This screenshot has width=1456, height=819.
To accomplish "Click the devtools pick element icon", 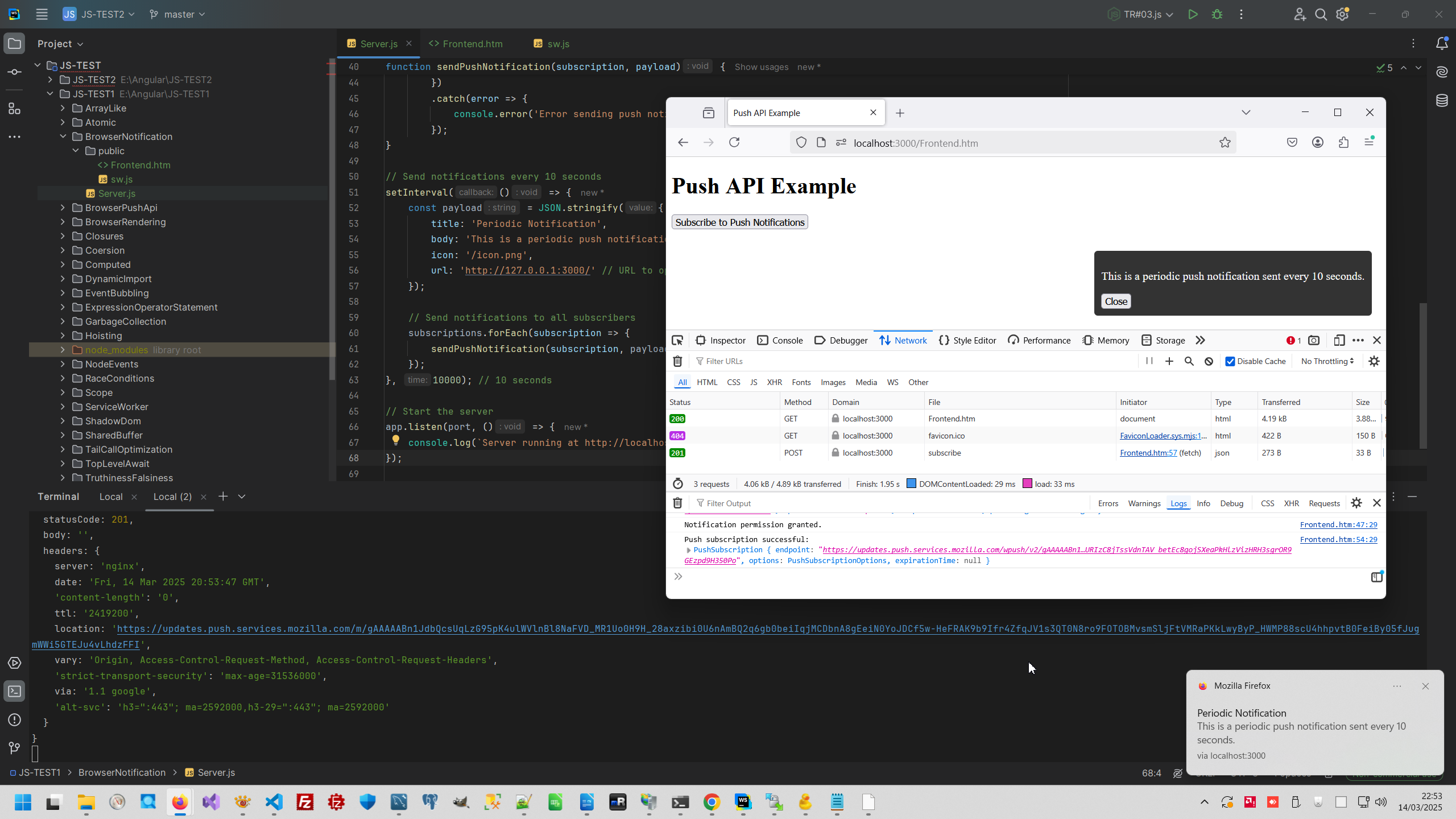I will click(x=677, y=340).
